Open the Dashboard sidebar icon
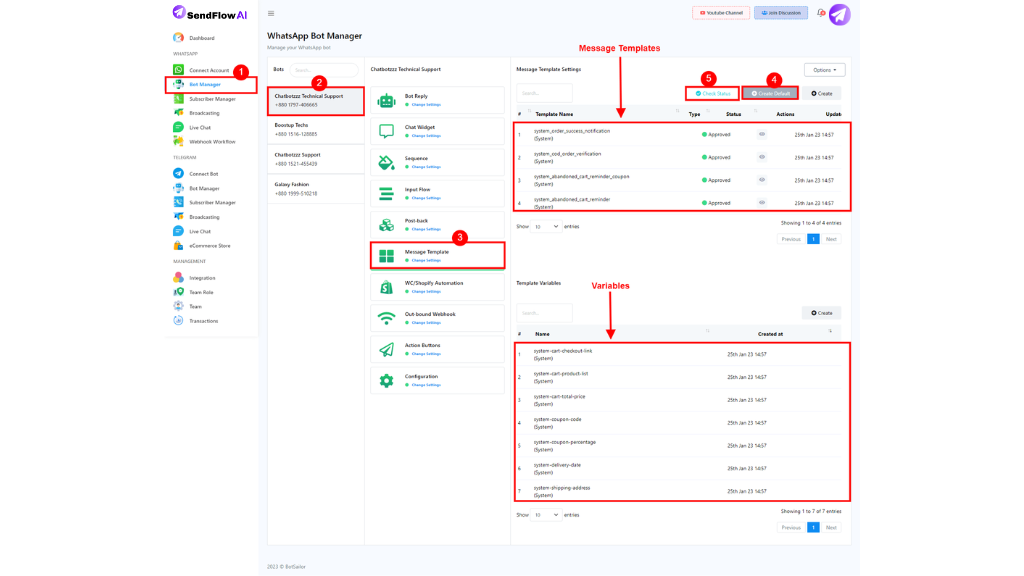This screenshot has height=576, width=1024. [178, 38]
